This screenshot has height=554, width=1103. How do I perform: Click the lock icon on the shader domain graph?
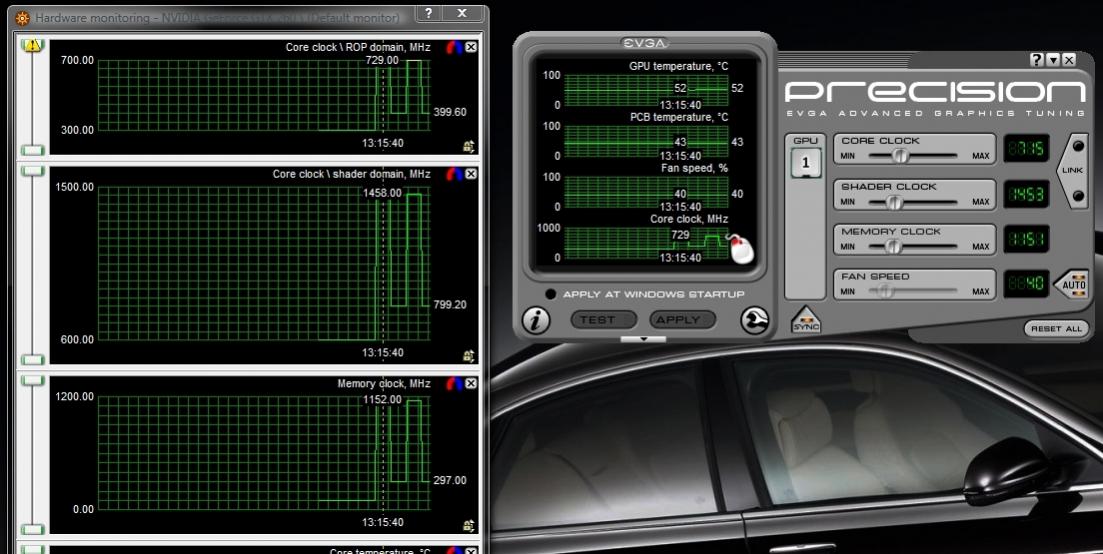tap(469, 356)
